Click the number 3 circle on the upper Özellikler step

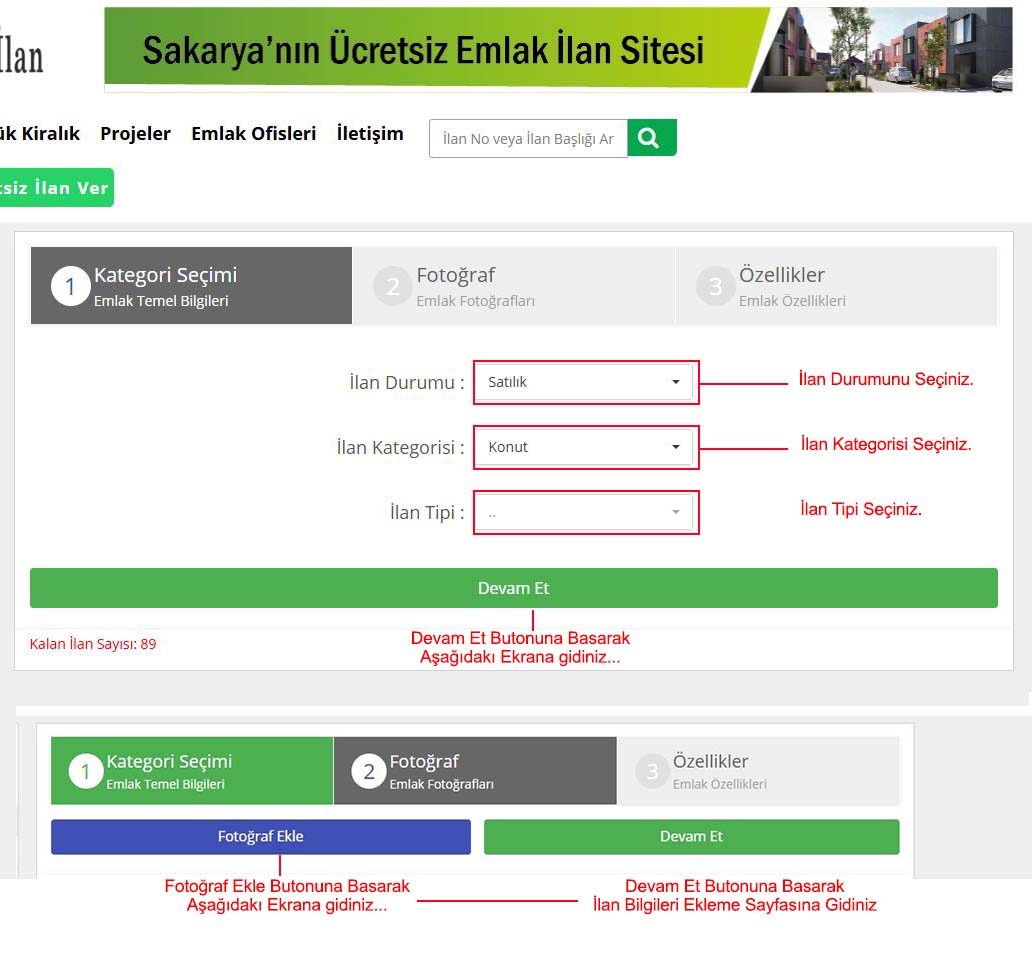click(x=715, y=287)
